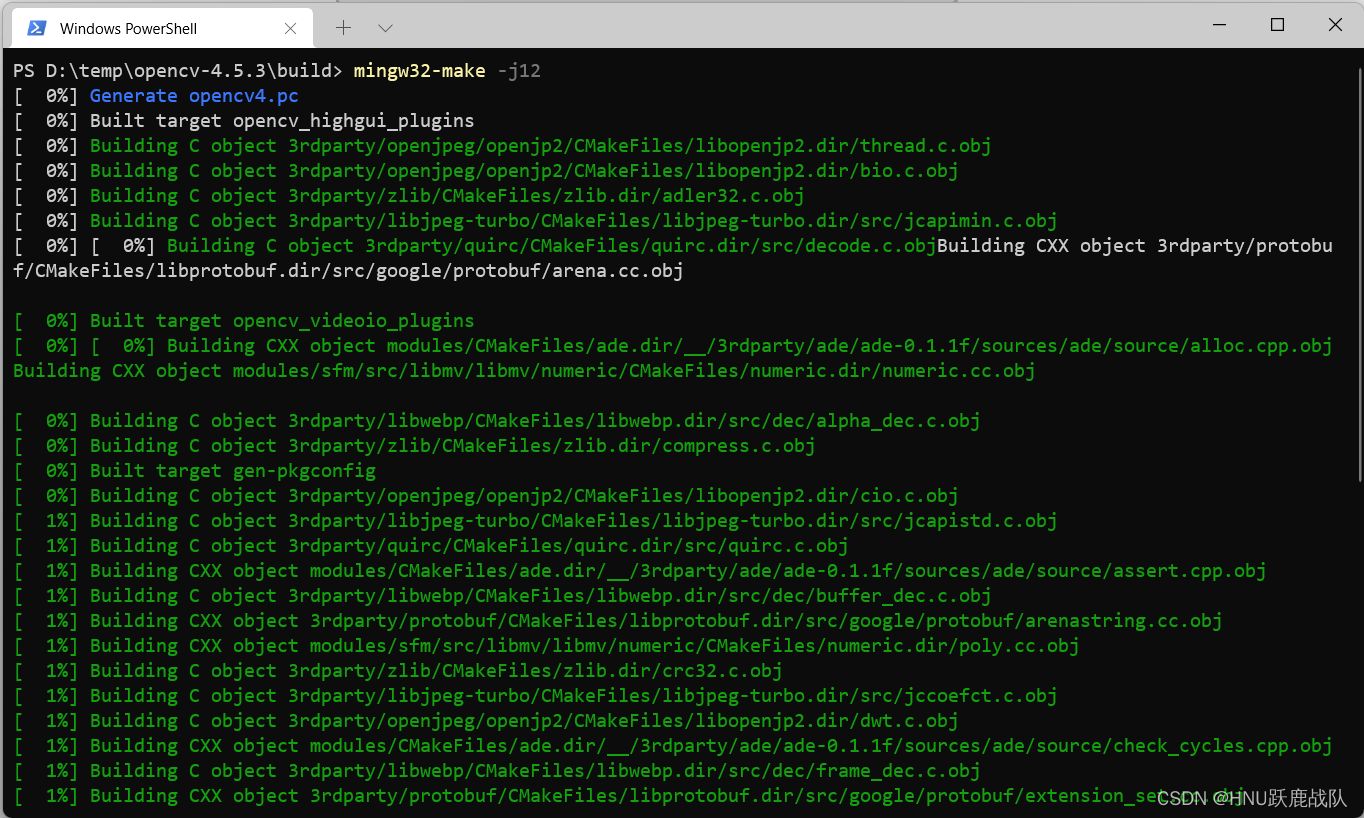This screenshot has width=1364, height=818.
Task: Click the line ending in 'bio.c.obj'
Action: [x=486, y=171]
